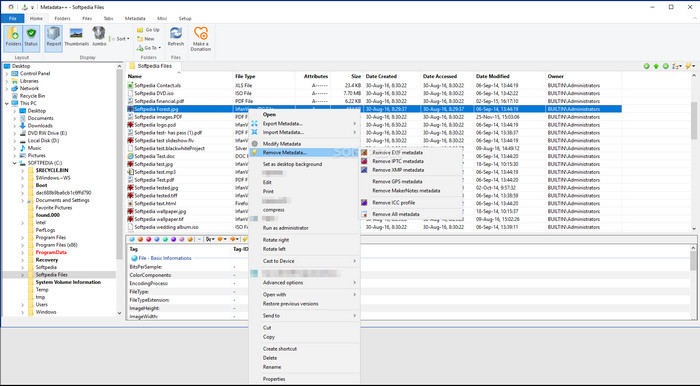Viewport: 700px width, 386px height.
Task: Select DVD RW Drive (E:) in the tree
Action: tap(47, 133)
